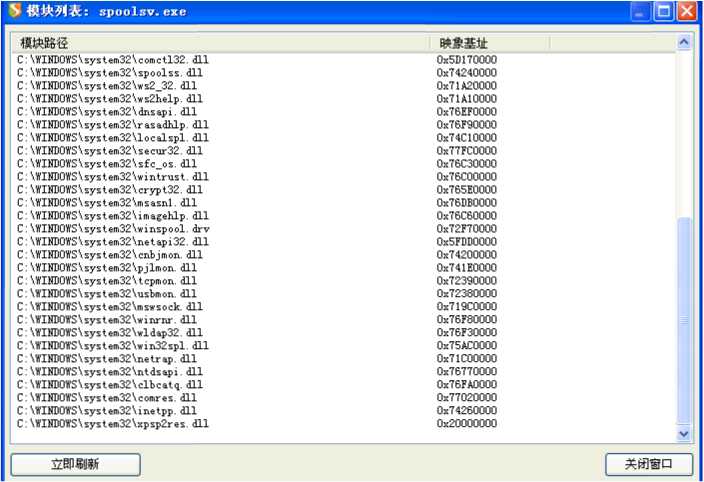Viewport: 704px width, 482px height.
Task: Click base address 0x765E0000
Action: [x=466, y=190]
